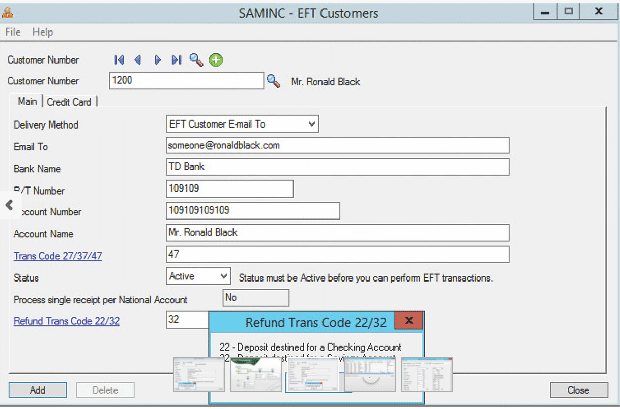Open the File menu
The height and width of the screenshot is (409, 620).
(x=14, y=32)
